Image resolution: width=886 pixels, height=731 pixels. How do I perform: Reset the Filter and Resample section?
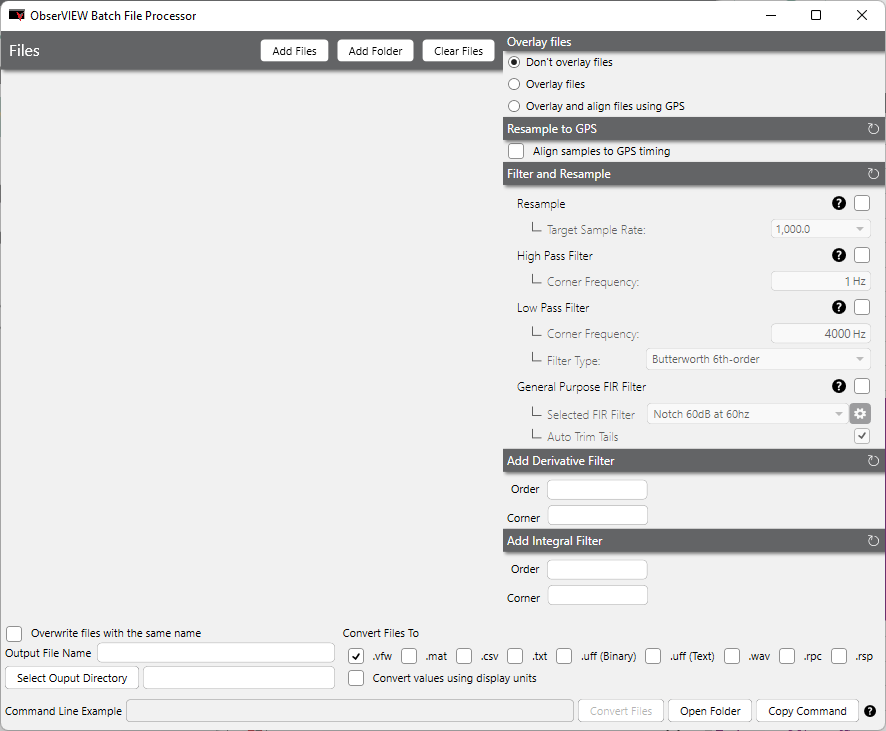(x=873, y=174)
